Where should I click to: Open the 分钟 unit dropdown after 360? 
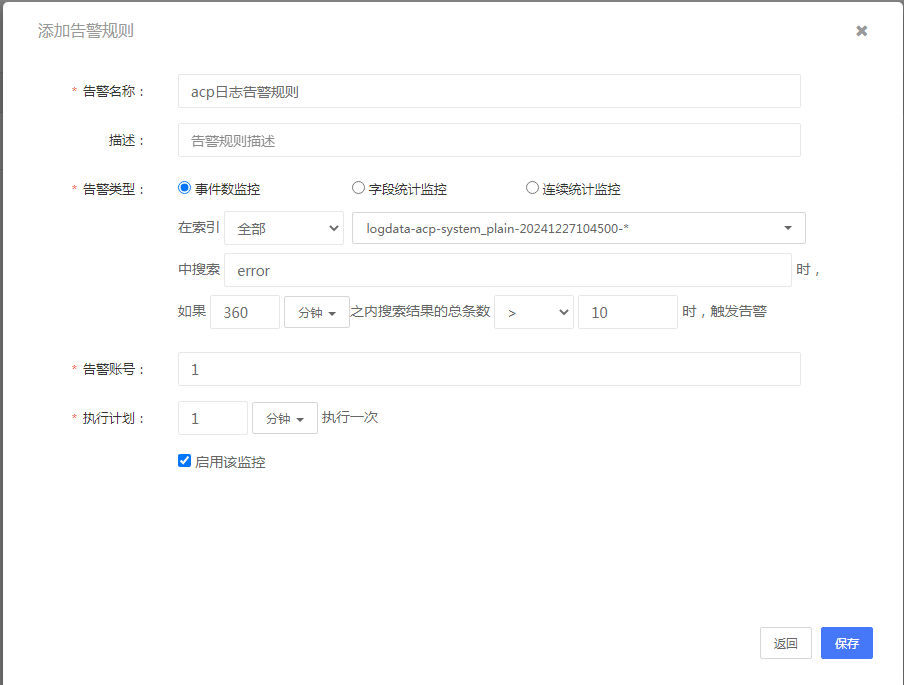click(x=317, y=312)
